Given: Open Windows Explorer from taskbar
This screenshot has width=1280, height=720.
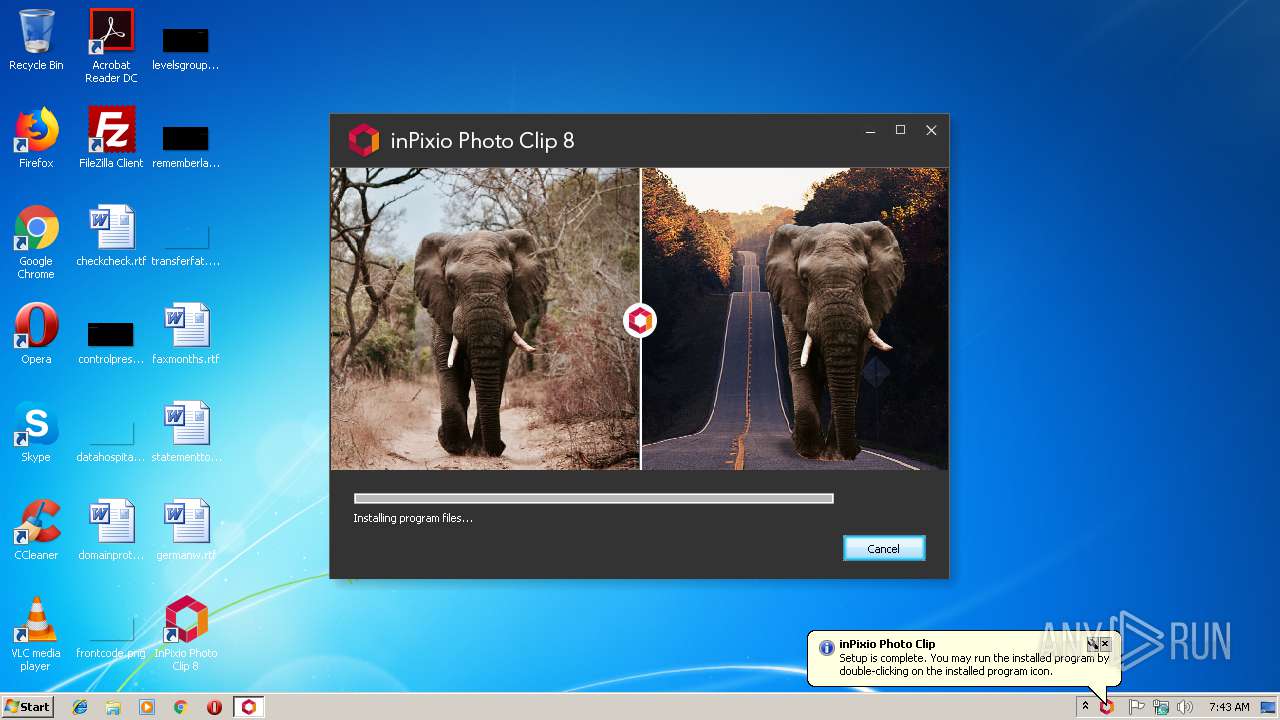Looking at the screenshot, I should coord(113,707).
